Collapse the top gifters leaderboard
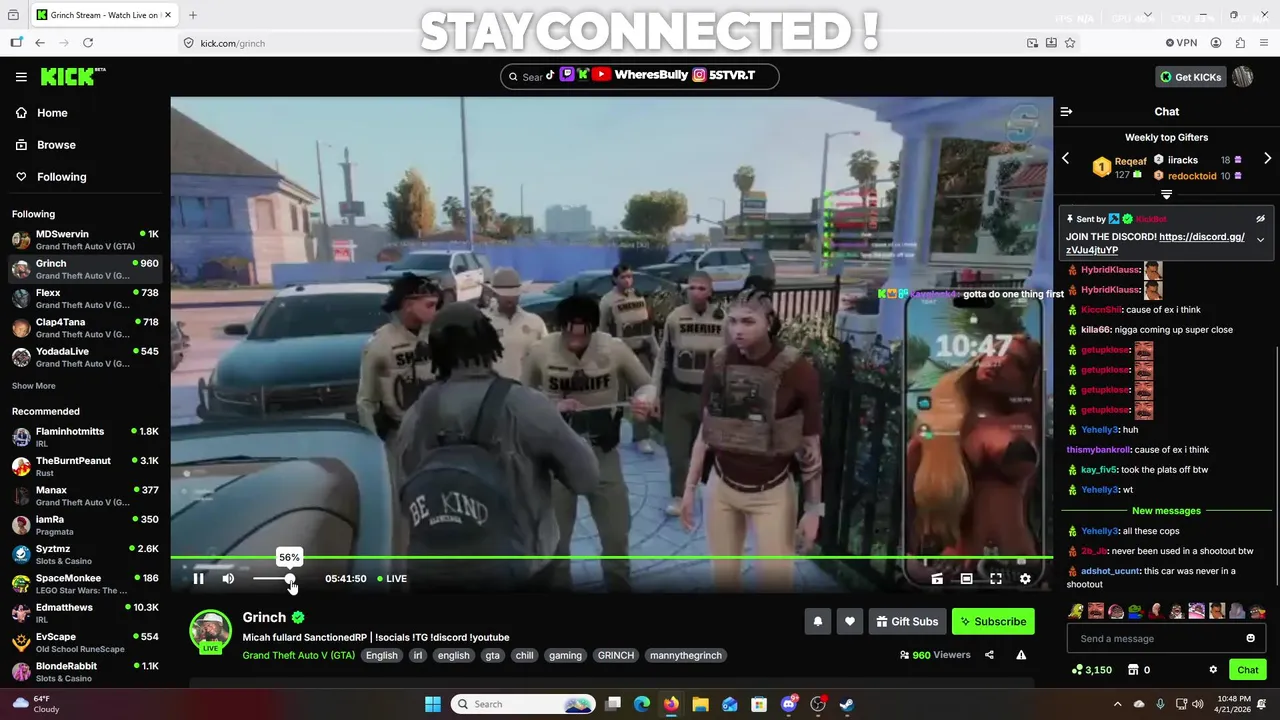The height and width of the screenshot is (720, 1280). pos(1166,194)
